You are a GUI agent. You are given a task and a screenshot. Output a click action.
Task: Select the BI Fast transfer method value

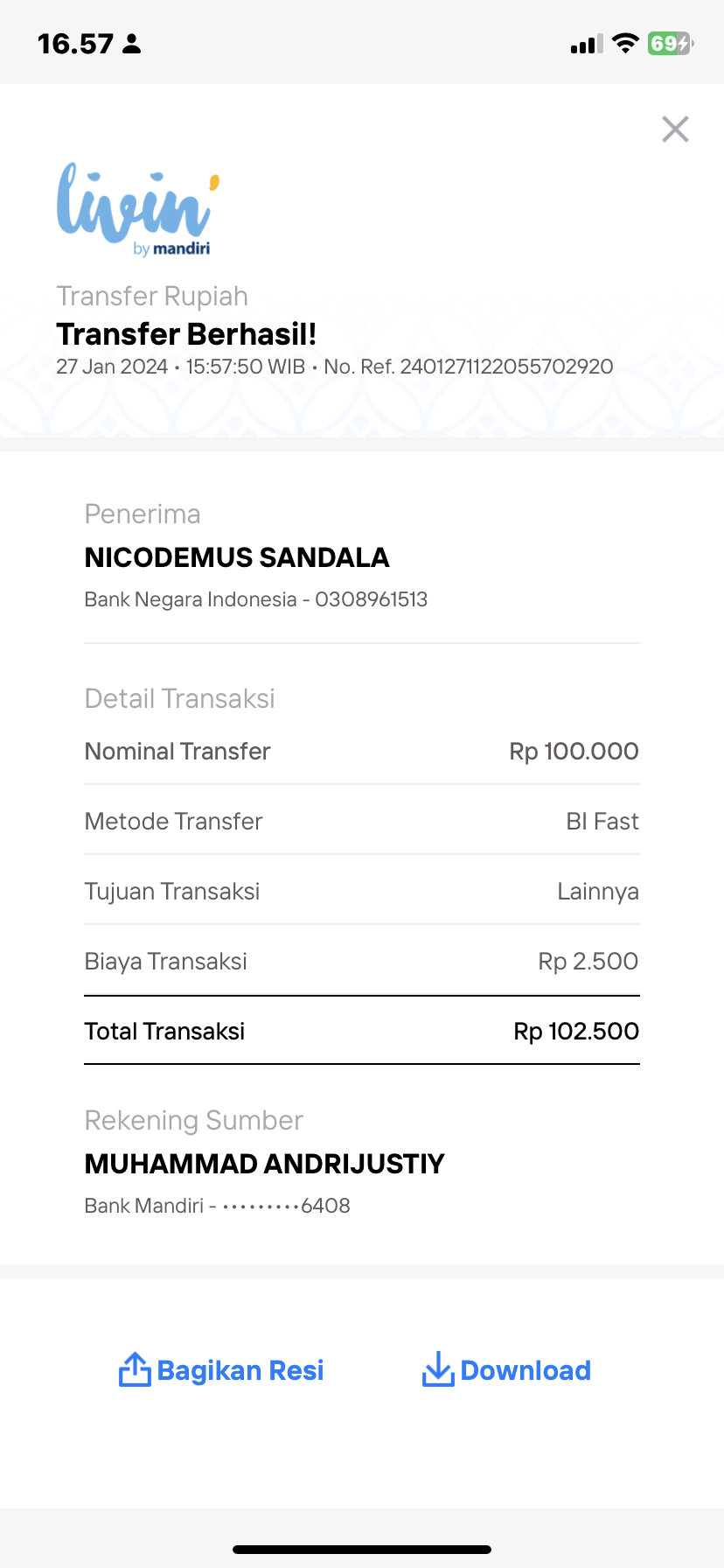tap(602, 821)
